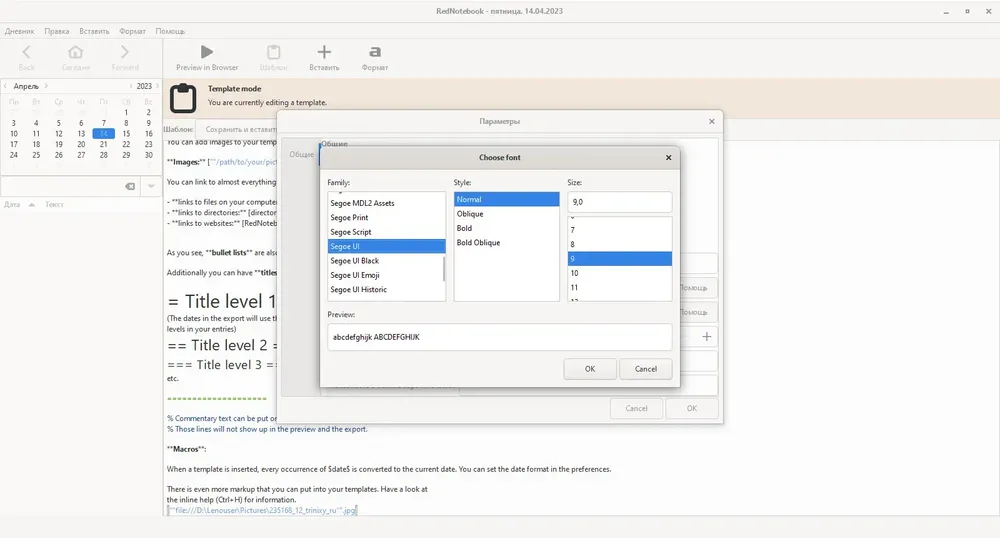Confirm font choice with the OK button
The height and width of the screenshot is (538, 1000).
(x=590, y=369)
